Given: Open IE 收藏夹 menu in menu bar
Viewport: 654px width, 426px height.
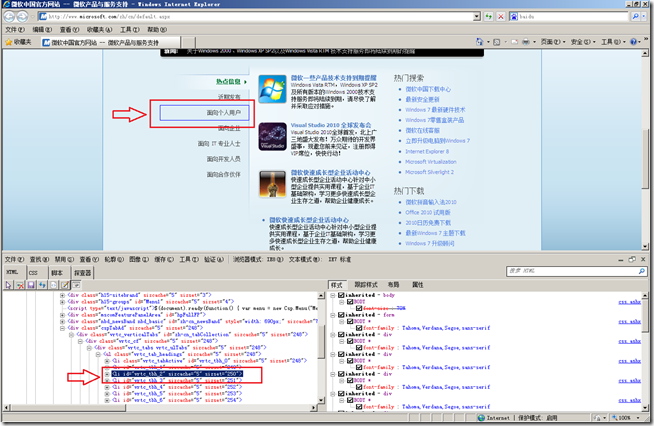Looking at the screenshot, I should click(99, 30).
